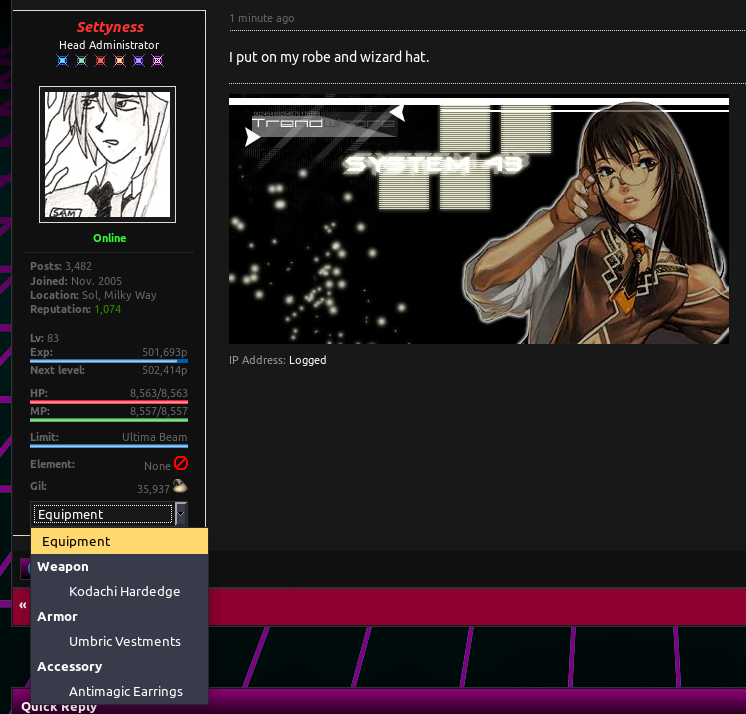Click the Equipment combo box field
This screenshot has height=714, width=746.
click(x=103, y=514)
